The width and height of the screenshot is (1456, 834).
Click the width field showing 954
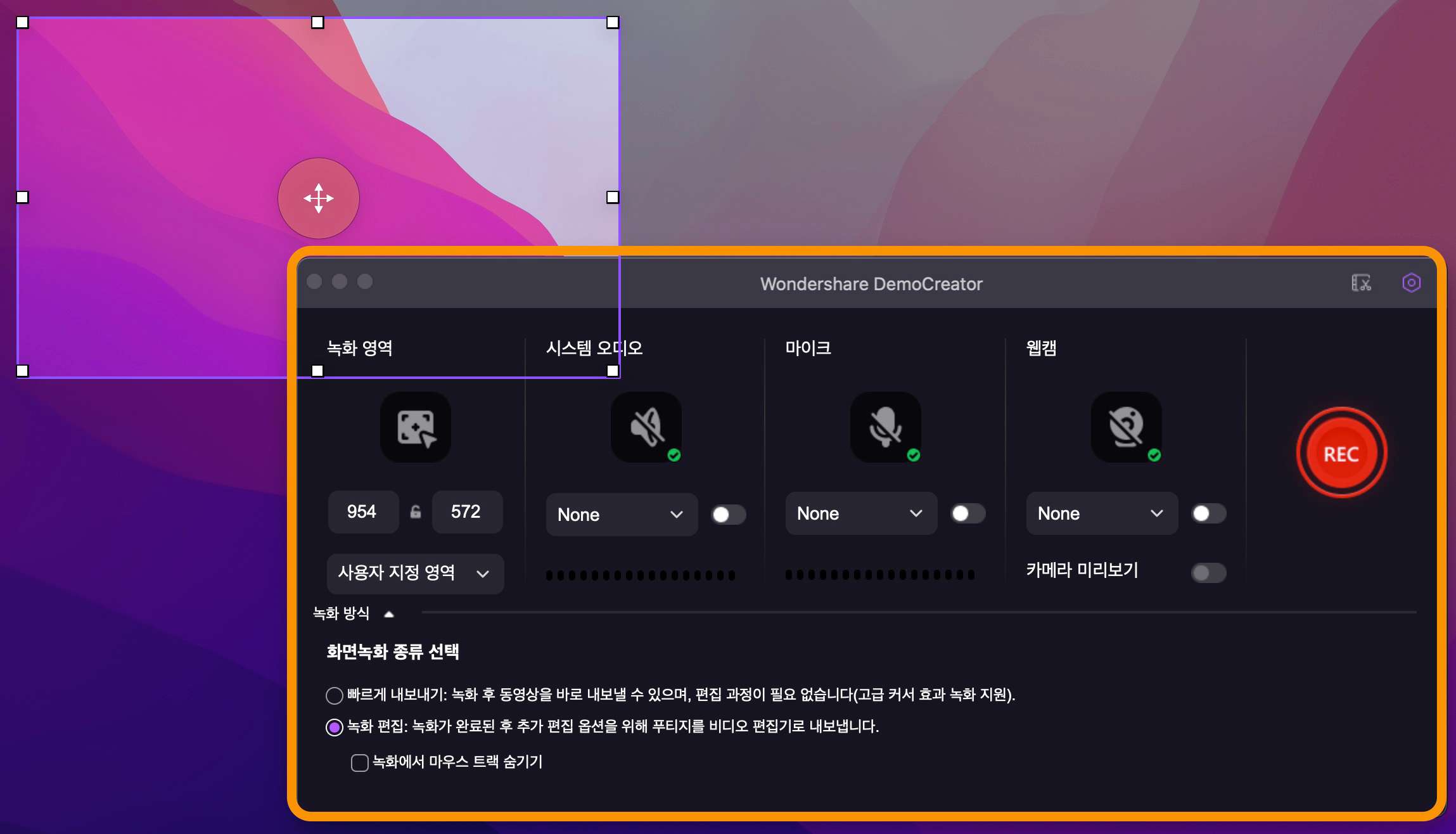363,511
